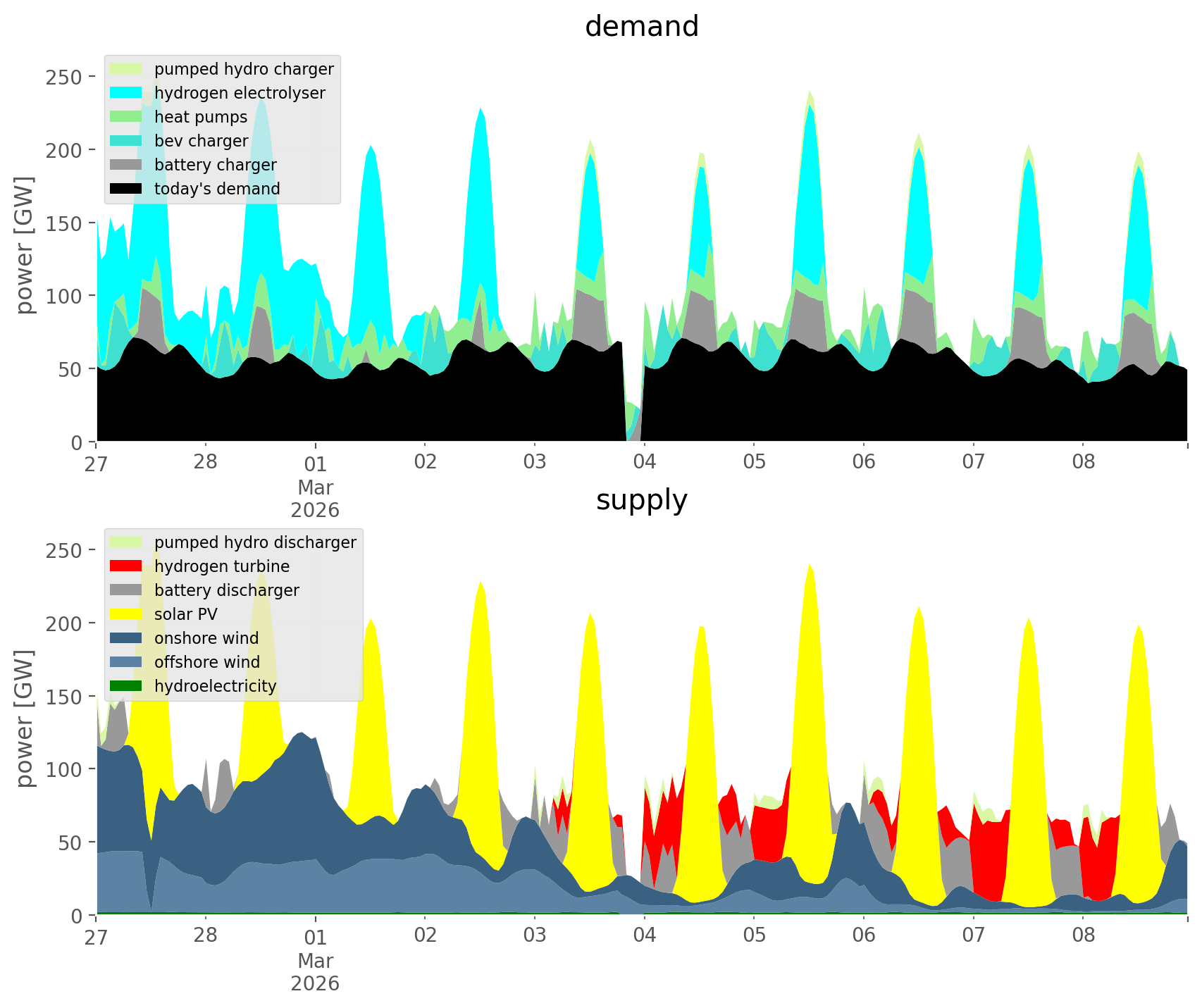This screenshot has height=1008, width=1202.
Task: Click the battery discharger legend label
Action: (226, 590)
